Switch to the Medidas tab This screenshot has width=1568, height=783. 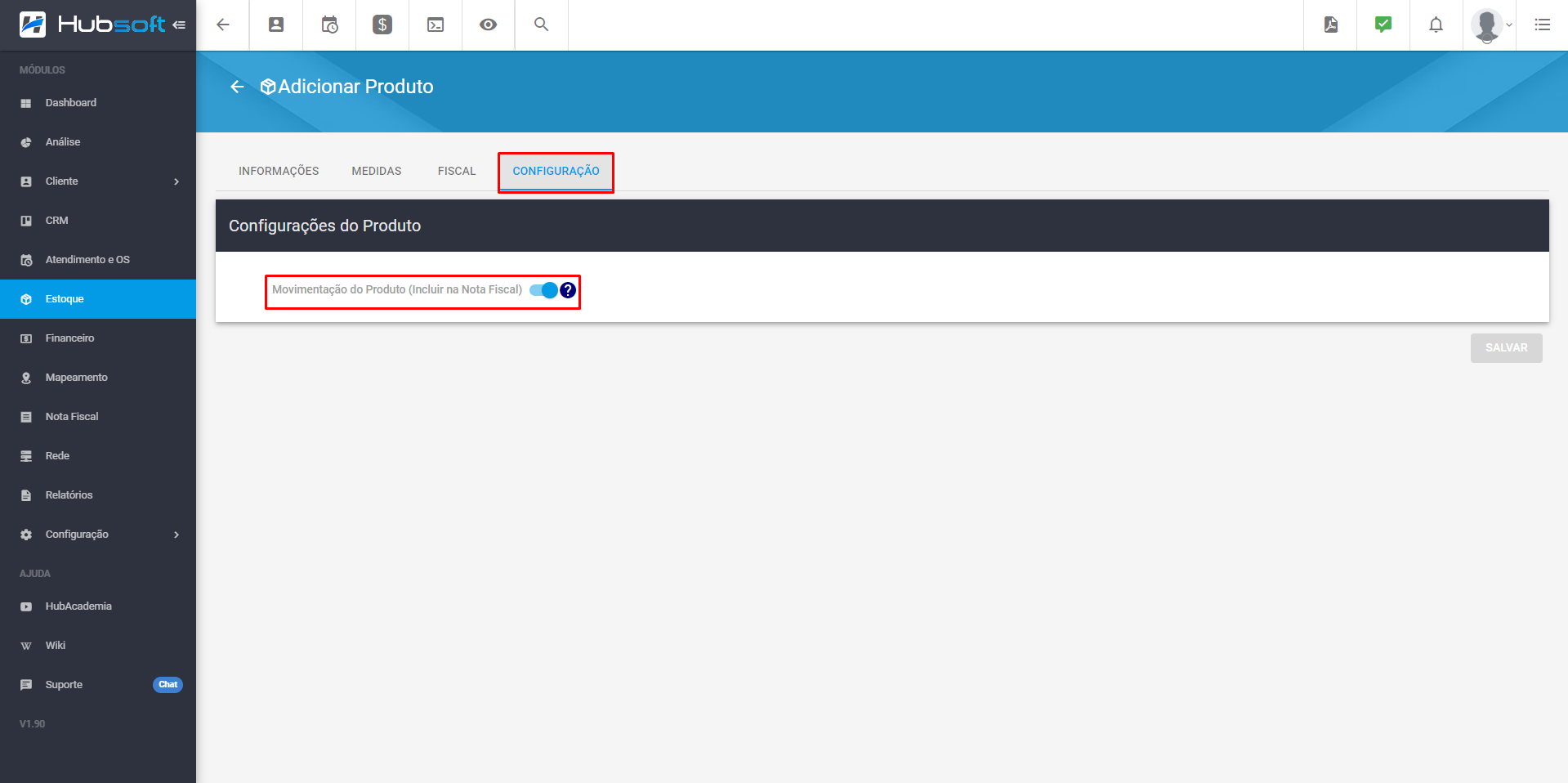pyautogui.click(x=377, y=171)
